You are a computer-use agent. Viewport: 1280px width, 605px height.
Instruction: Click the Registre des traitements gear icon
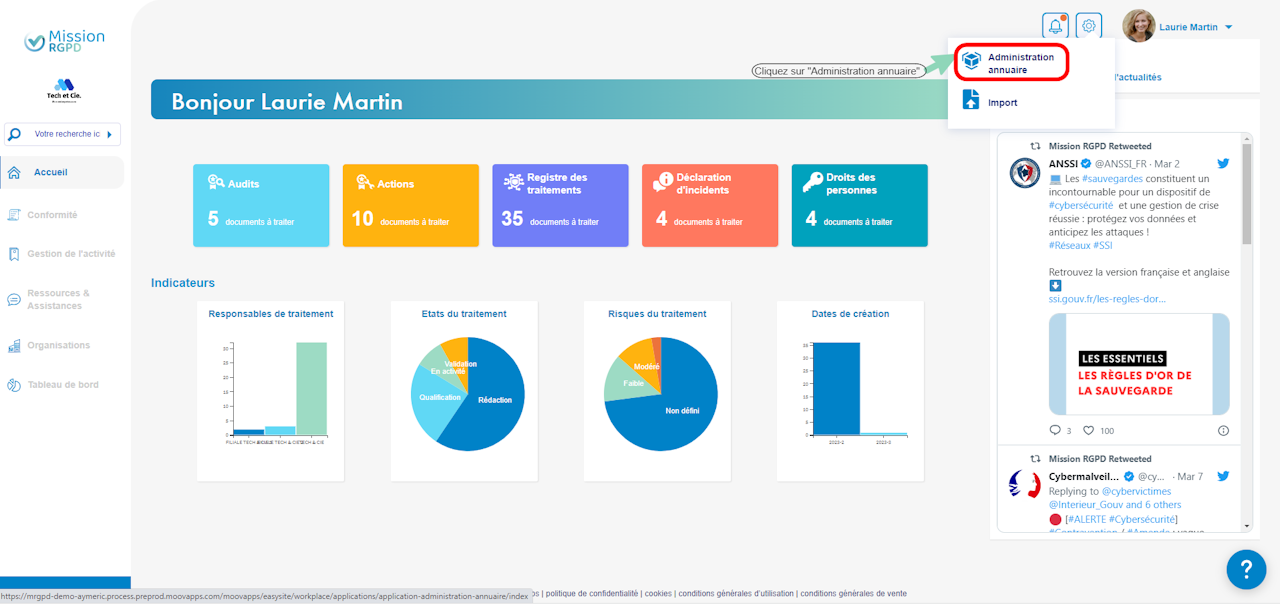(x=513, y=182)
